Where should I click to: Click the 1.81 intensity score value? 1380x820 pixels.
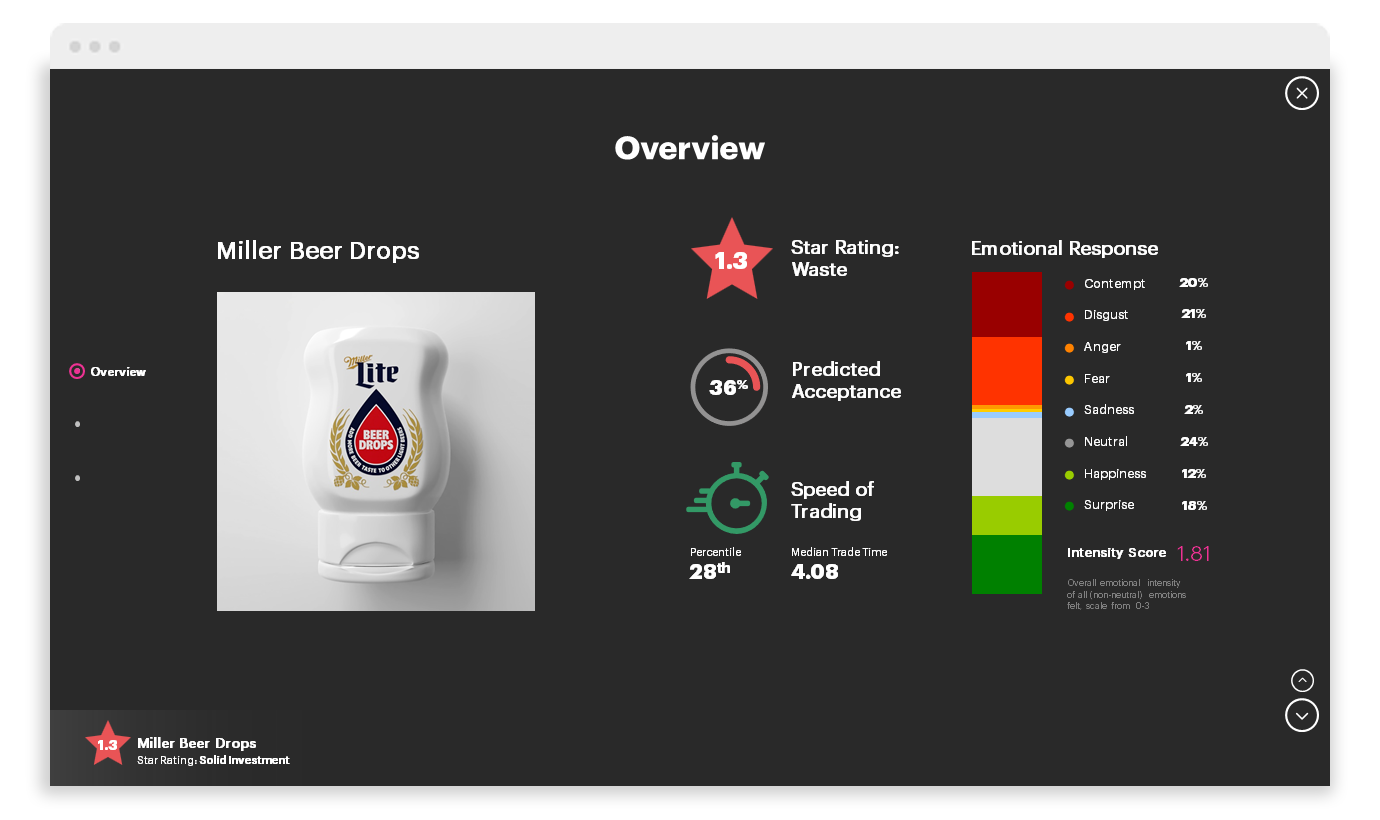1193,553
